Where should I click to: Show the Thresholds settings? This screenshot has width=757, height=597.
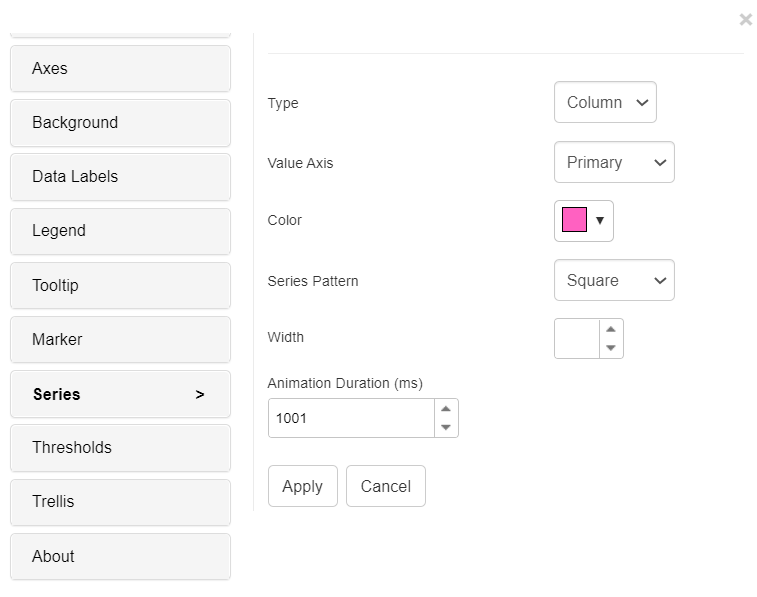tap(120, 448)
